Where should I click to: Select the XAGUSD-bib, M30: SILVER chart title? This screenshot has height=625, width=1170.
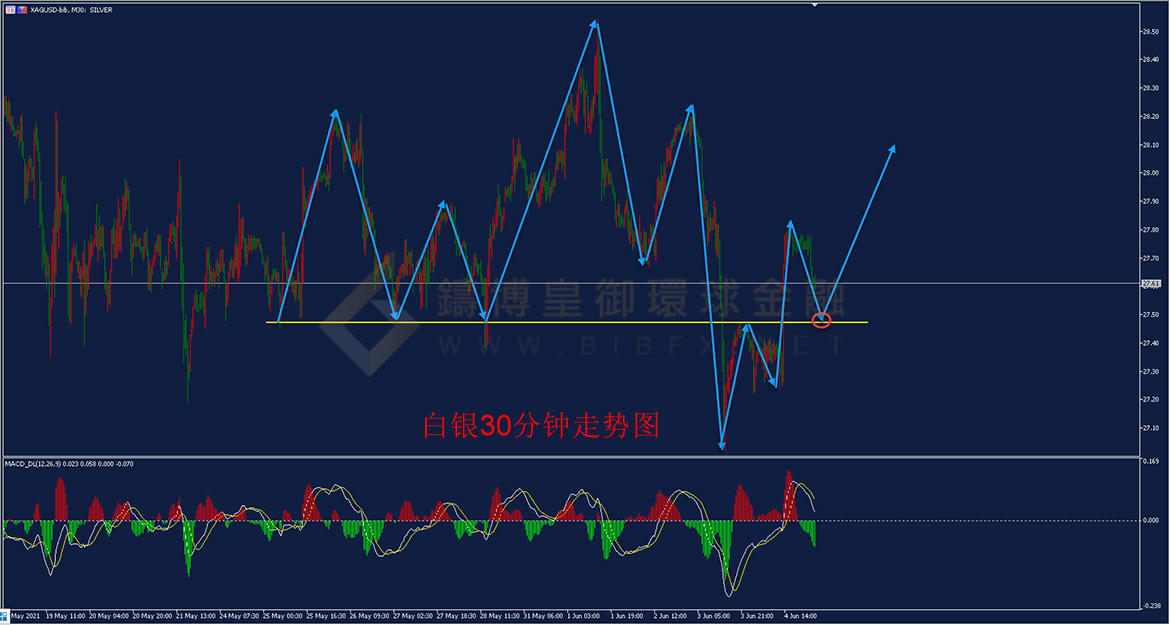coord(72,8)
